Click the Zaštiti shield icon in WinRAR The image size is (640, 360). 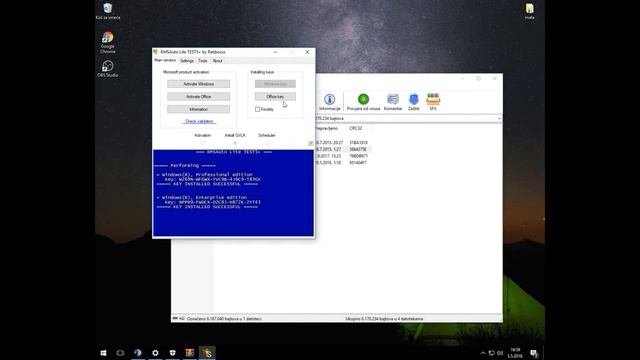413,102
